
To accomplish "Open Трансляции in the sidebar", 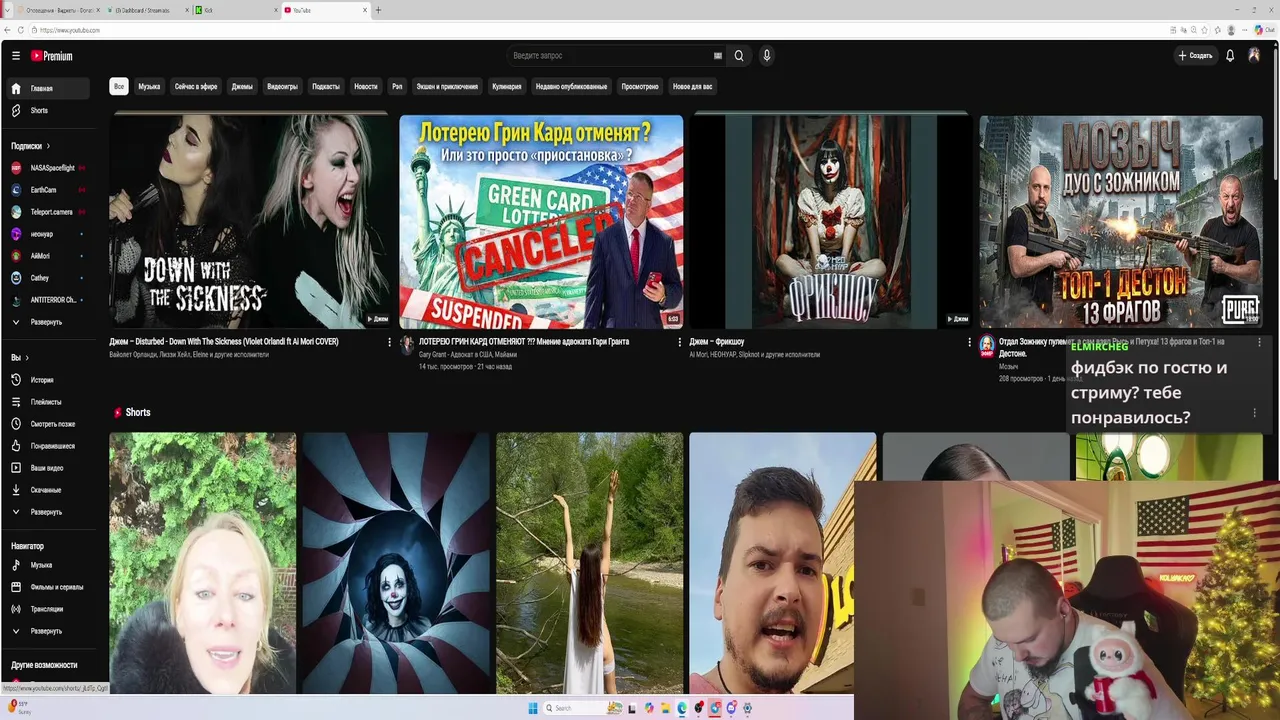I will pos(48,609).
